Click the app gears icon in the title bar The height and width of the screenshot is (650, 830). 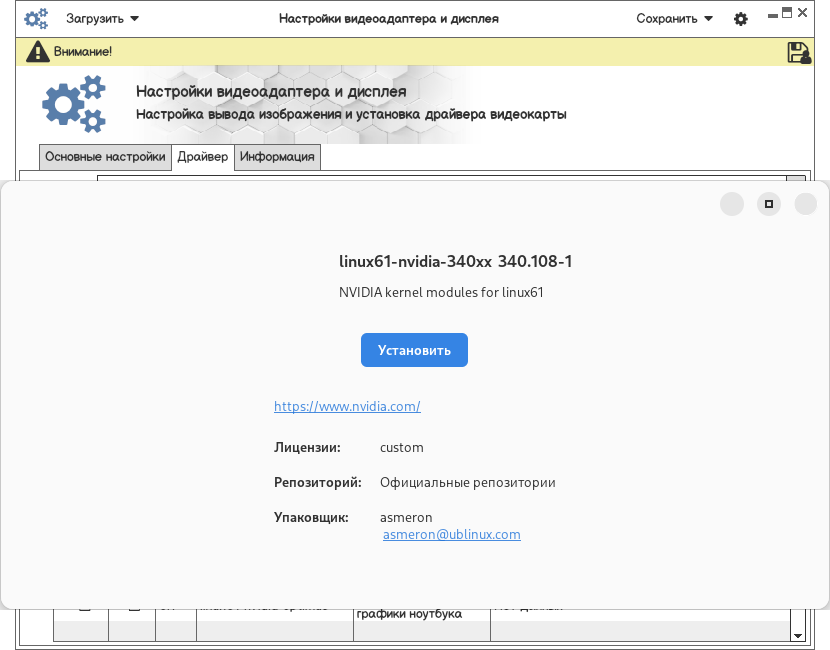tap(36, 19)
